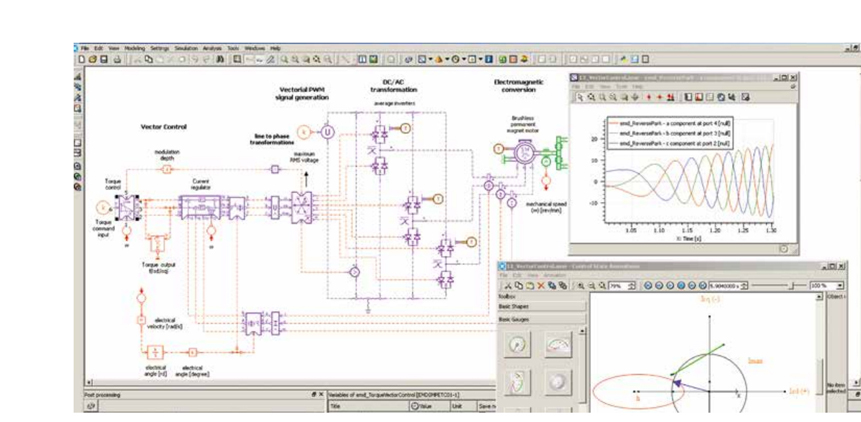Open the Analysis menu
The height and width of the screenshot is (422, 861).
click(212, 48)
